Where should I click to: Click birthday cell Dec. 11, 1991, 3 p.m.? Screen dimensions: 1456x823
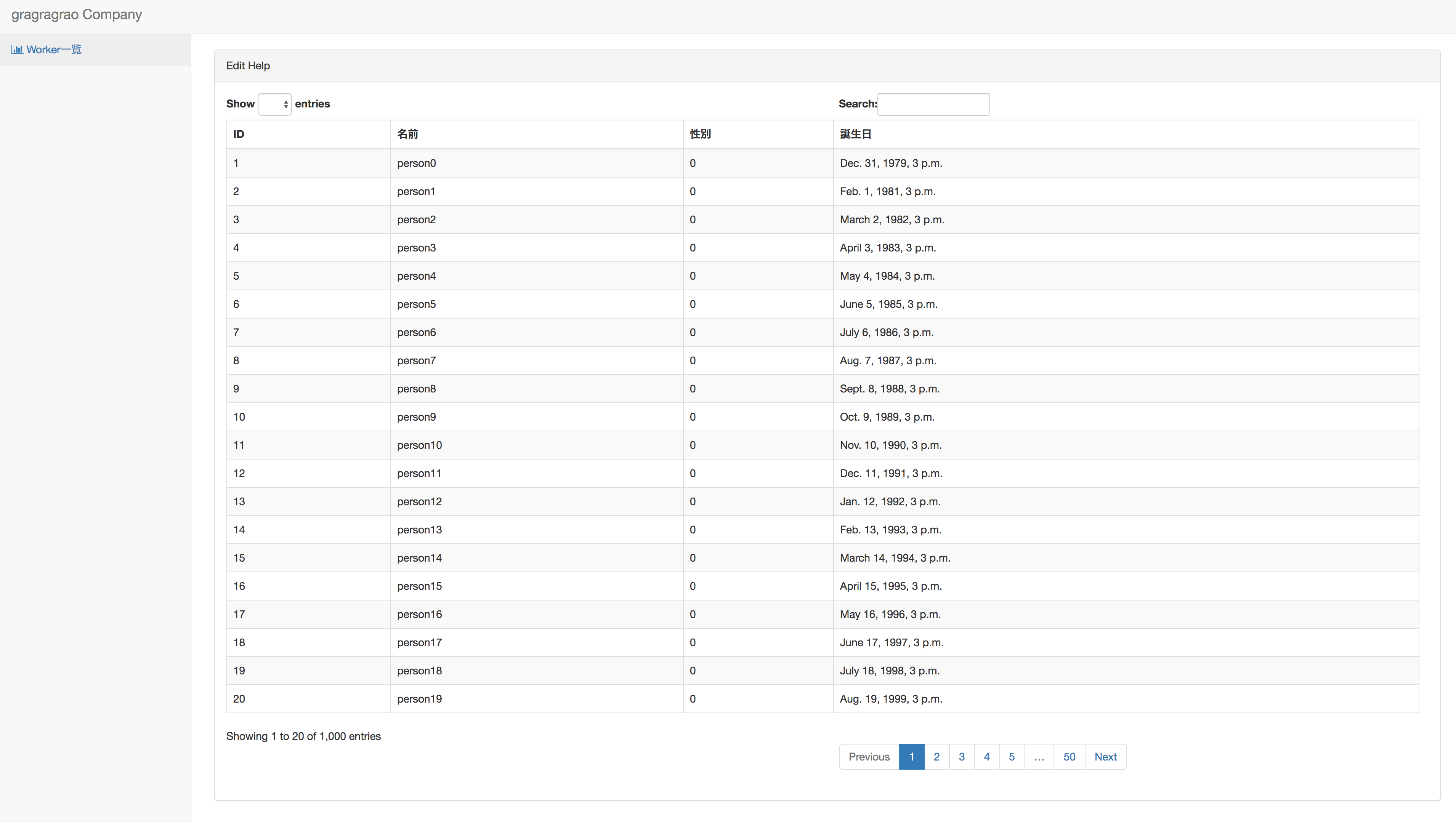(1126, 474)
